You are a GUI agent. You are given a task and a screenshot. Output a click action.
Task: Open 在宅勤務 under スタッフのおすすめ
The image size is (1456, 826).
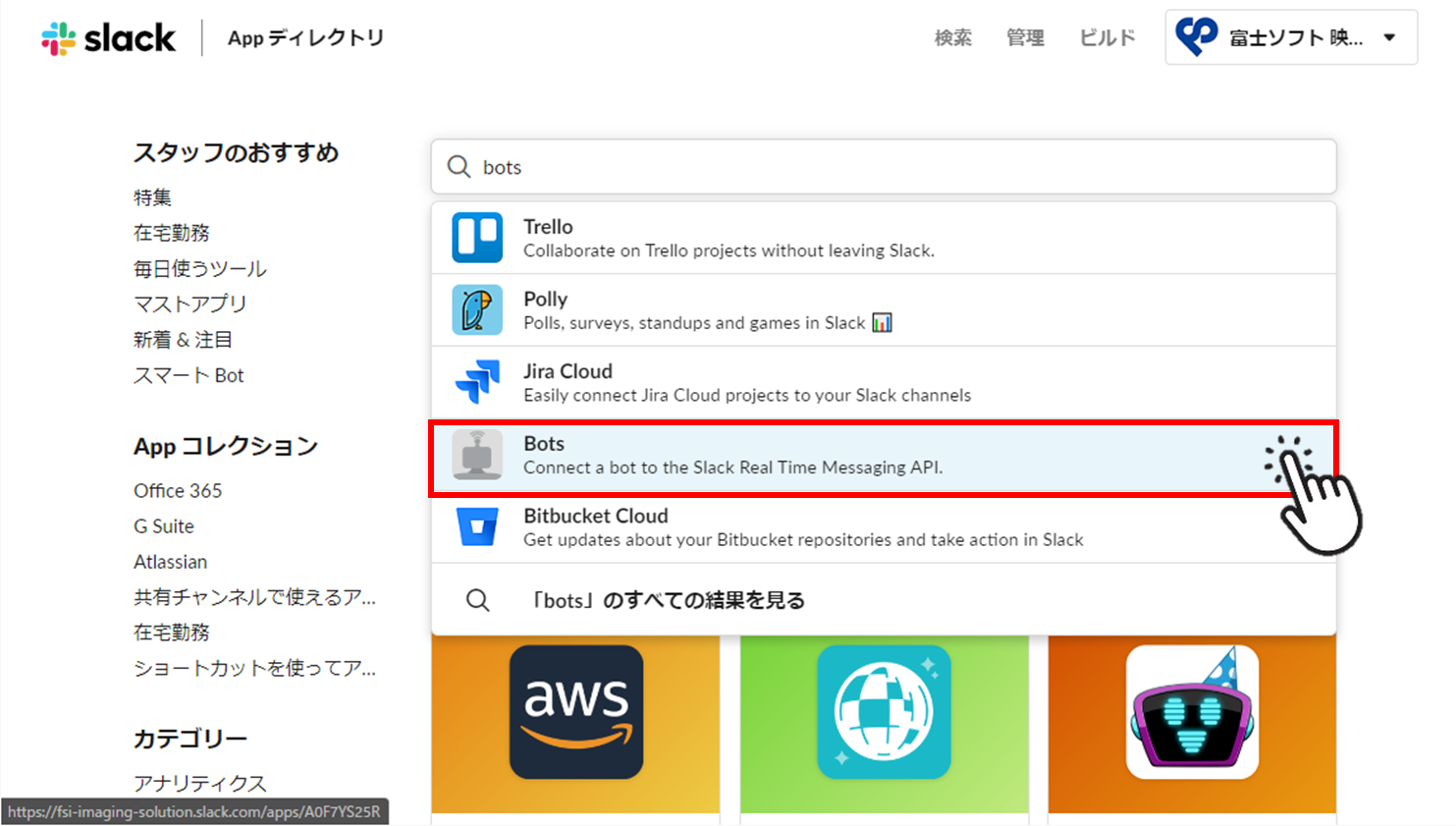[x=172, y=233]
